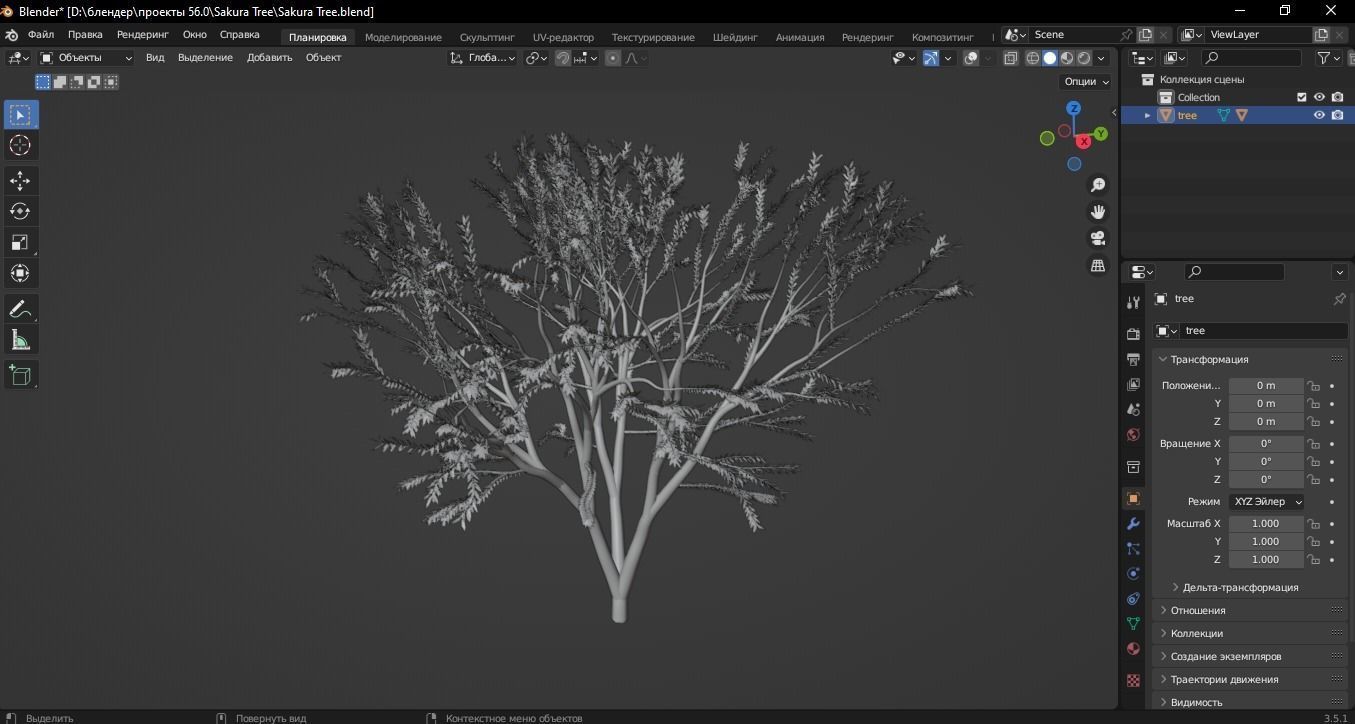This screenshot has width=1355, height=724.
Task: Click the Scale X value field
Action: [x=1266, y=524]
